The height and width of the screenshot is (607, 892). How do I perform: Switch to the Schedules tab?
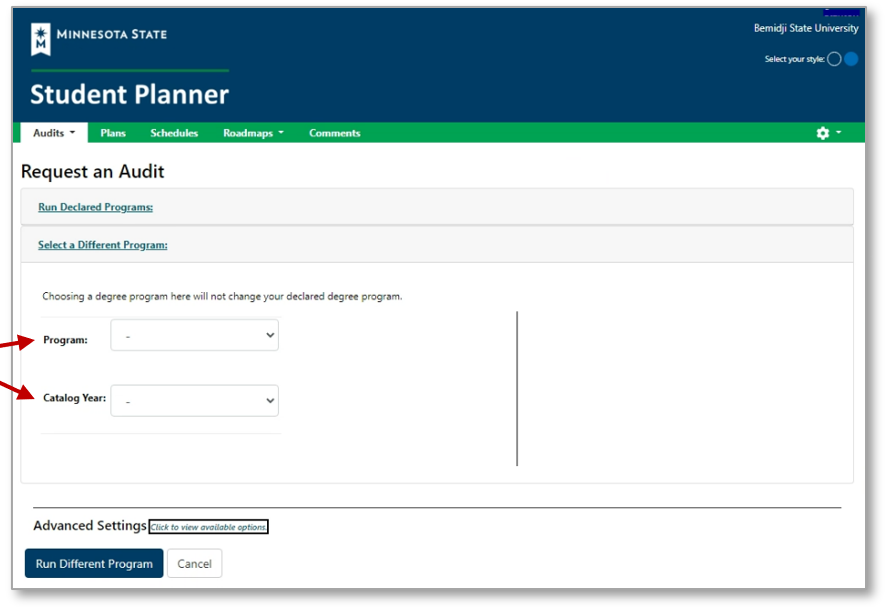click(x=174, y=133)
